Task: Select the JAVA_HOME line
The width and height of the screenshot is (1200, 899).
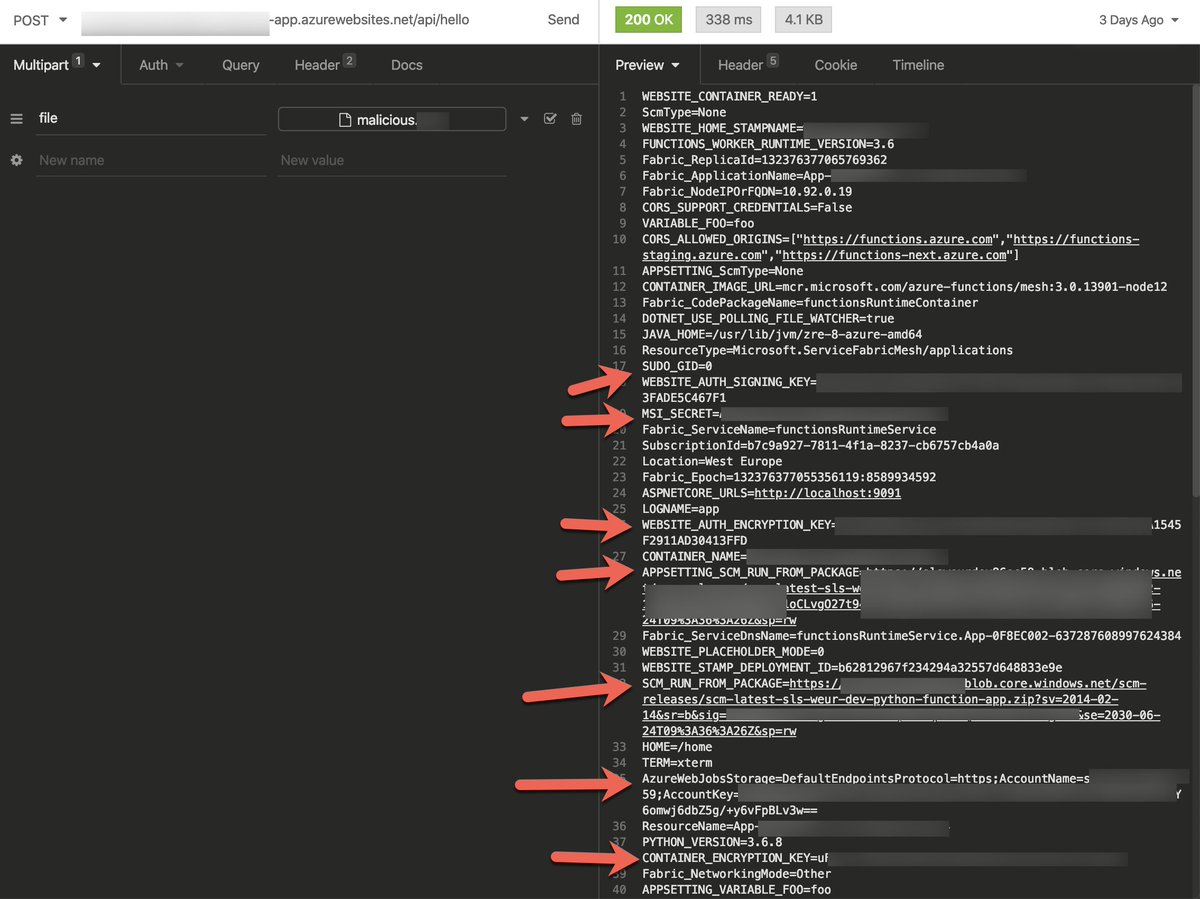Action: 782,334
